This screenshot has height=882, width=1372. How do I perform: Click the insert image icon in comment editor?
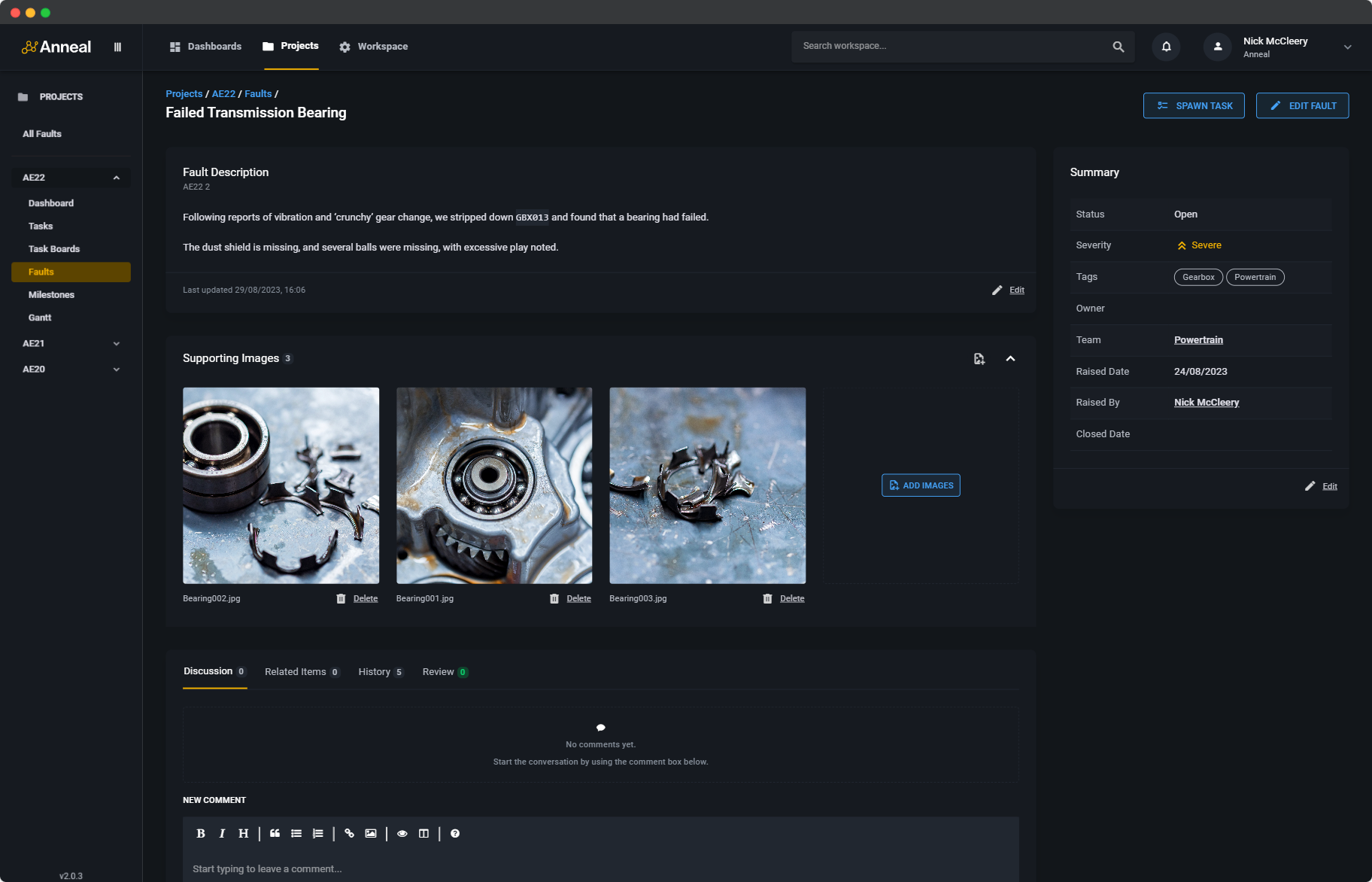(x=371, y=833)
